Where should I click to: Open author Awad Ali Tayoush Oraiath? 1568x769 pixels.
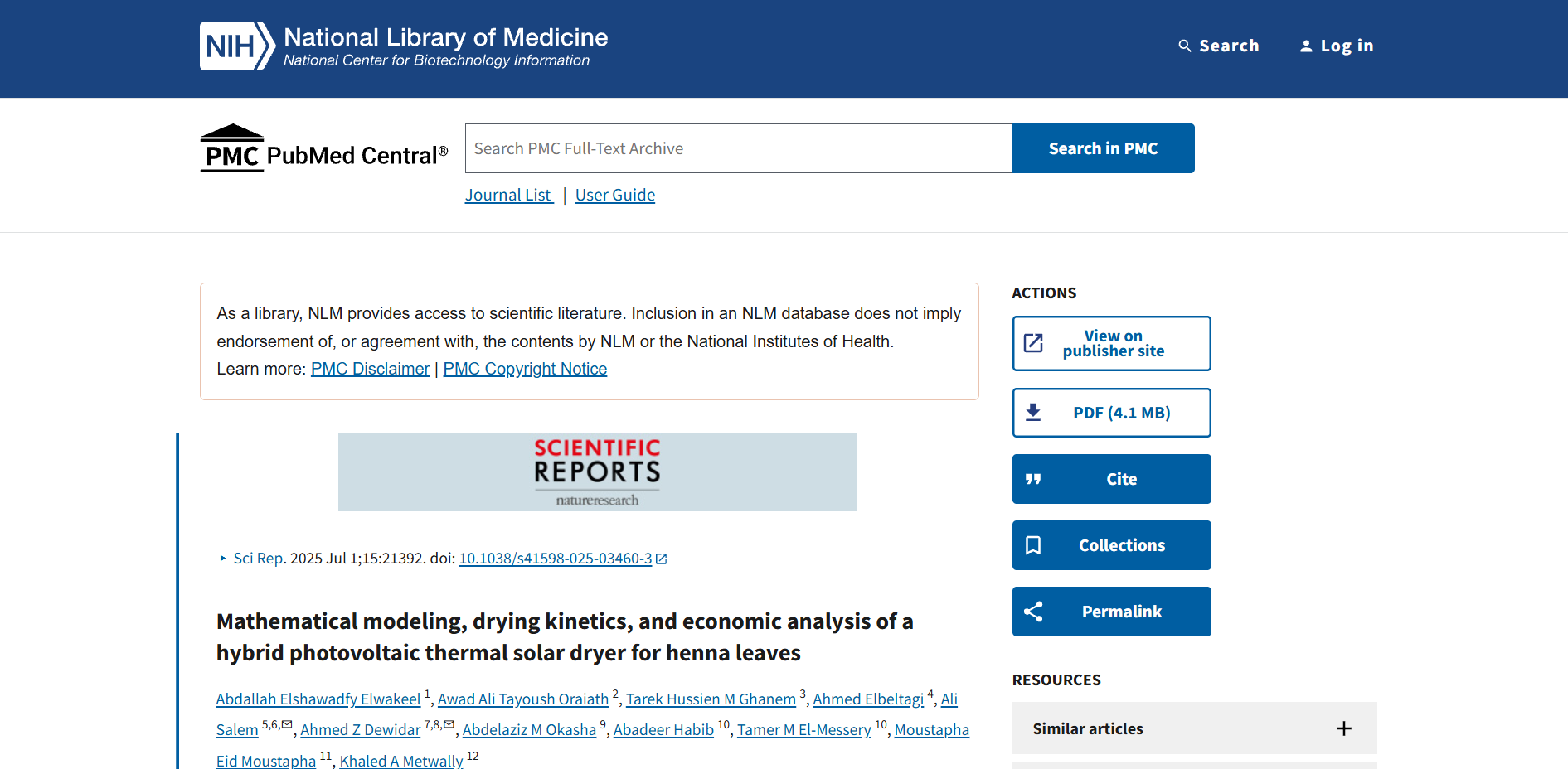[x=523, y=699]
